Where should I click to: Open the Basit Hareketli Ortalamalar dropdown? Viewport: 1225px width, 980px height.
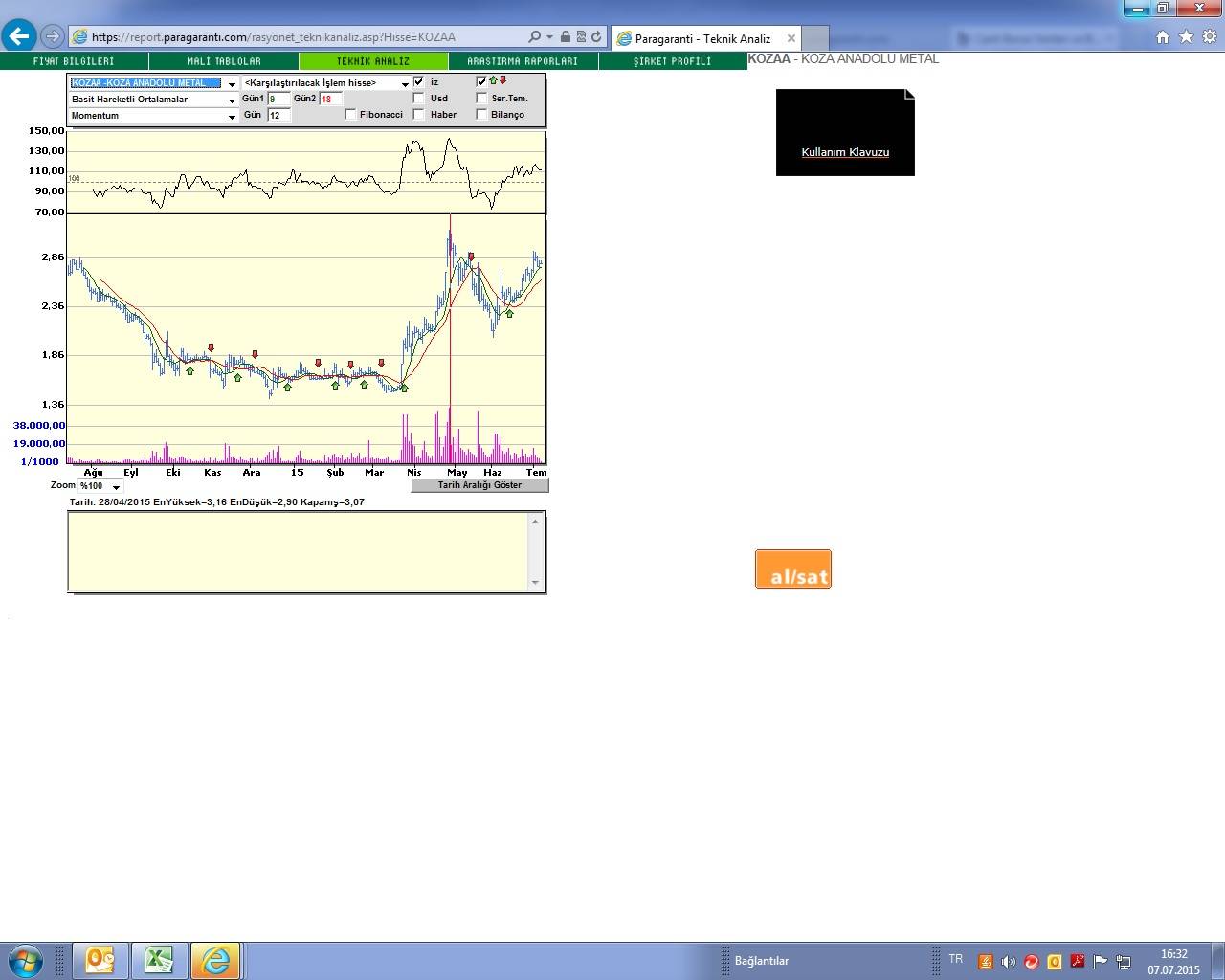[x=231, y=100]
